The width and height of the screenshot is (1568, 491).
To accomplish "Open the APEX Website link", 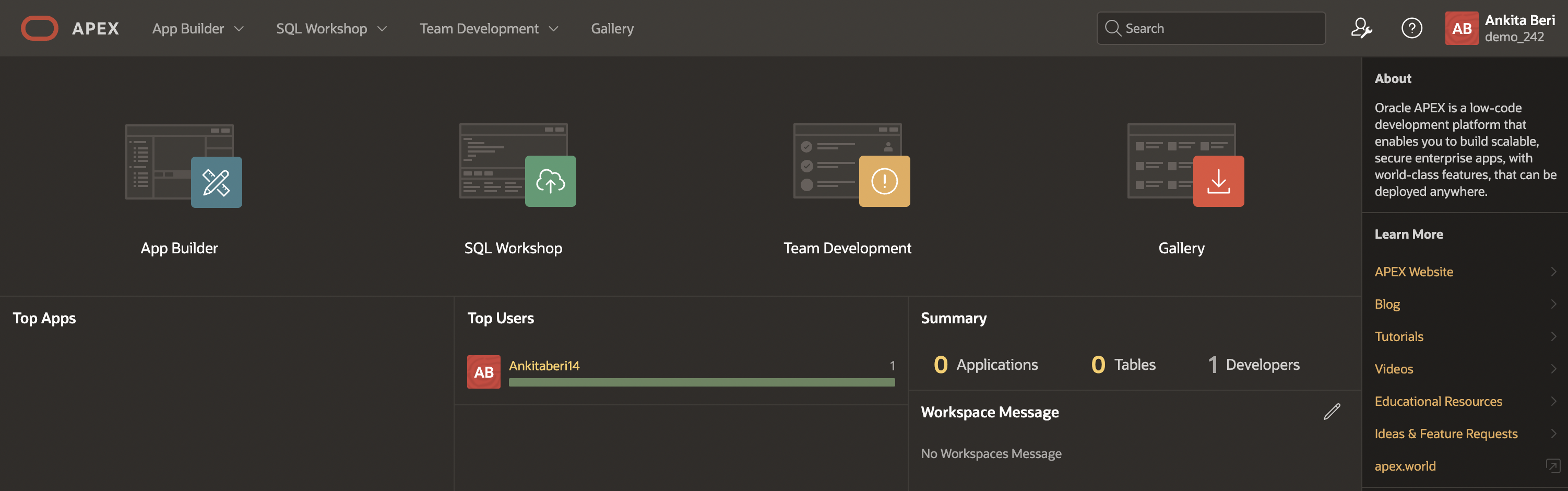I will click(x=1413, y=272).
